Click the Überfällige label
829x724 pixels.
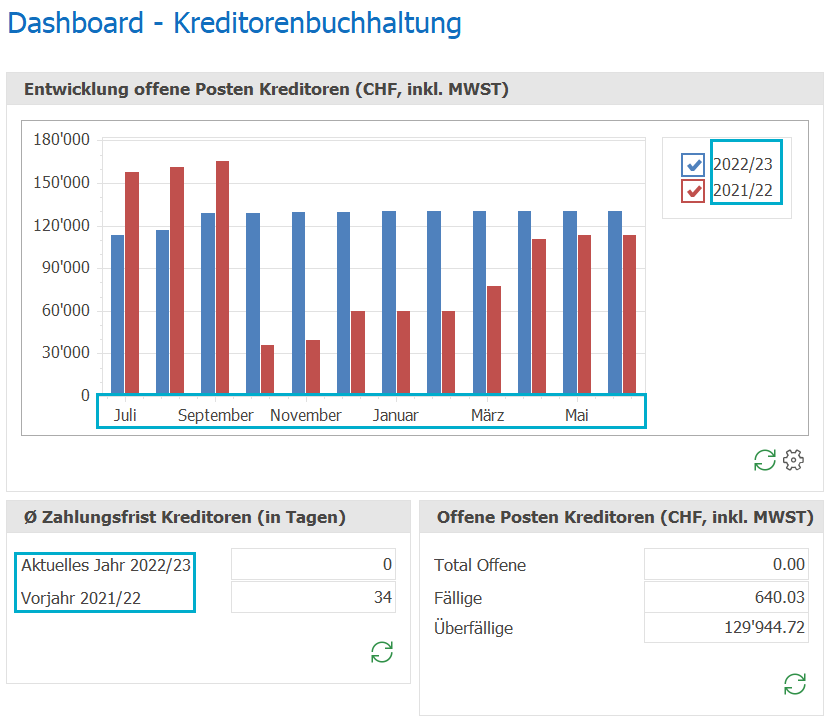473,628
